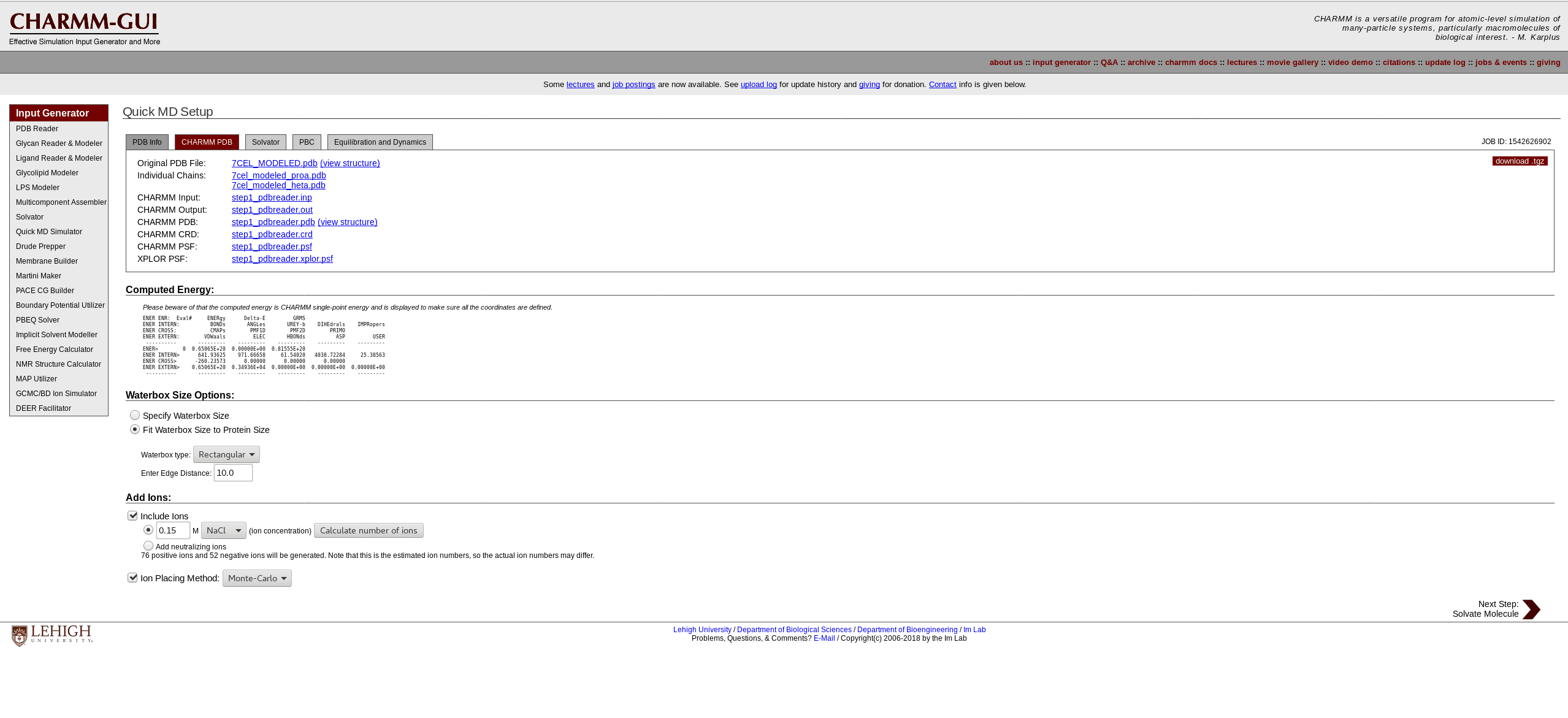Select Fit Waterbox Size to Protein Size
The image size is (1568, 718).
click(x=135, y=429)
